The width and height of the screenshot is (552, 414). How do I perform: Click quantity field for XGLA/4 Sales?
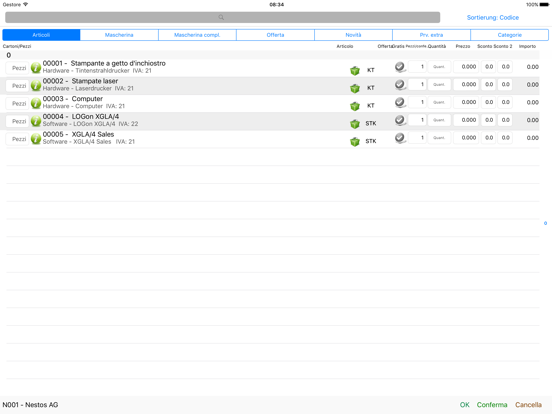coord(439,138)
